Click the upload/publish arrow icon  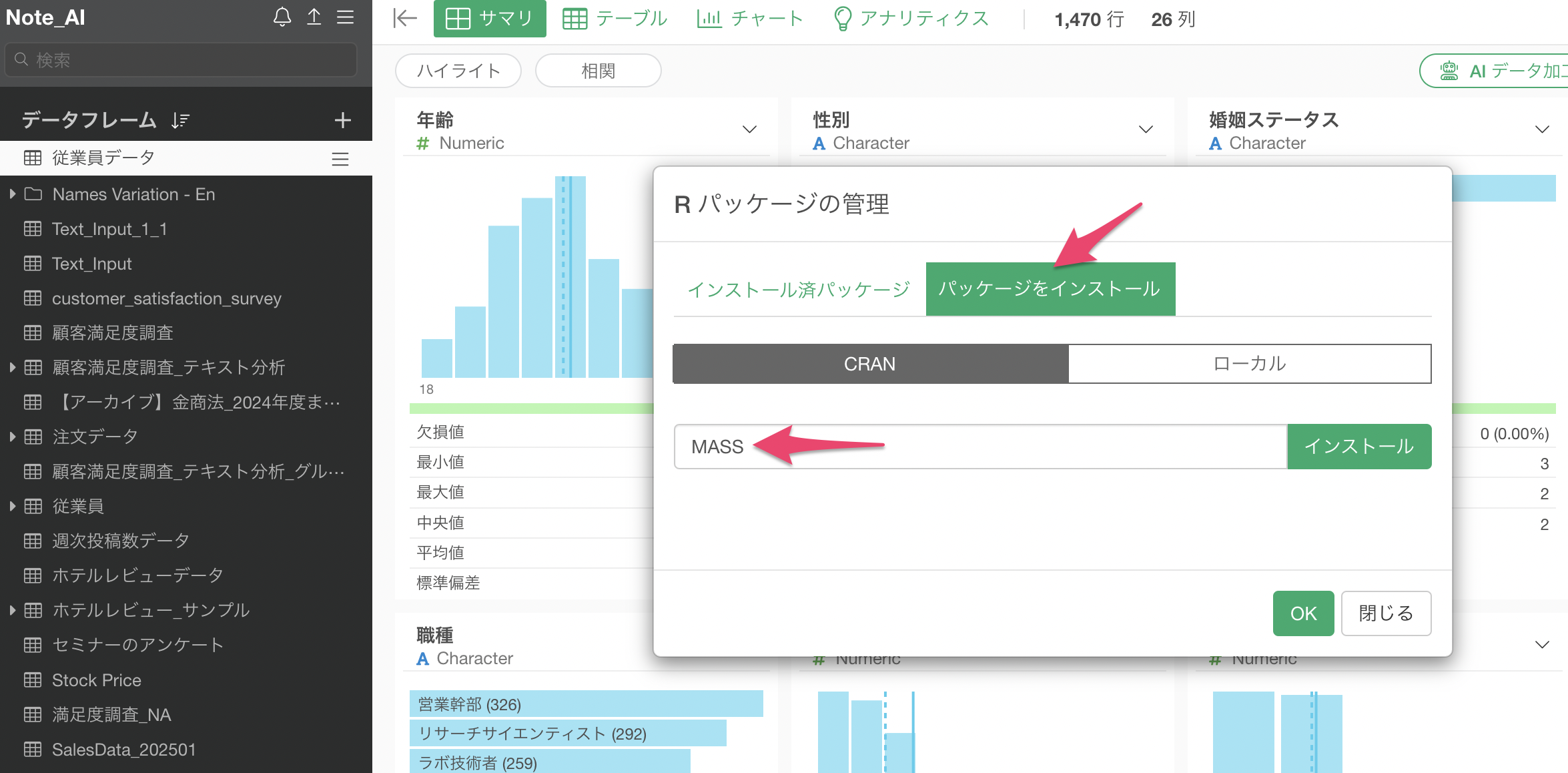coord(314,17)
